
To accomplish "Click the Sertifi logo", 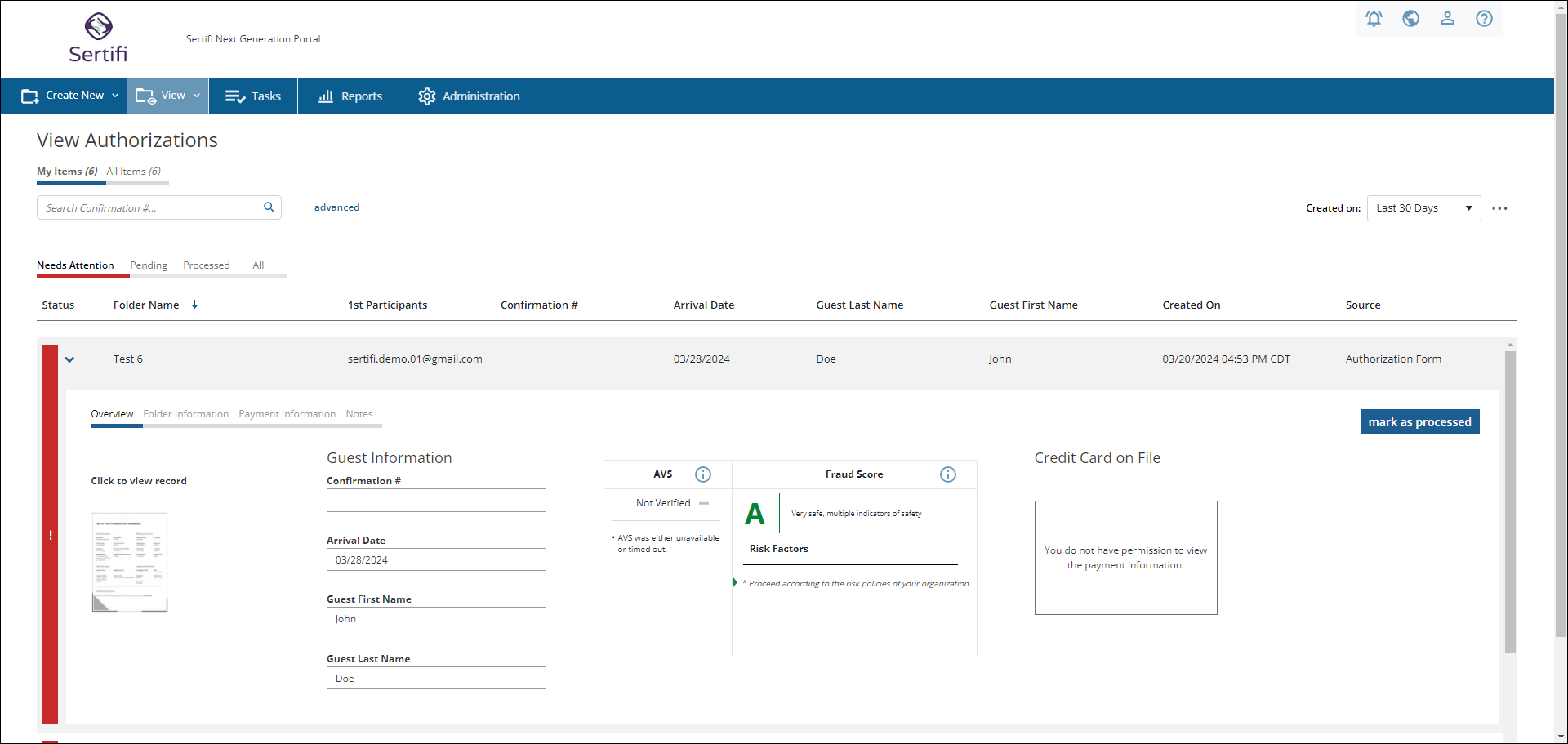I will 98,38.
